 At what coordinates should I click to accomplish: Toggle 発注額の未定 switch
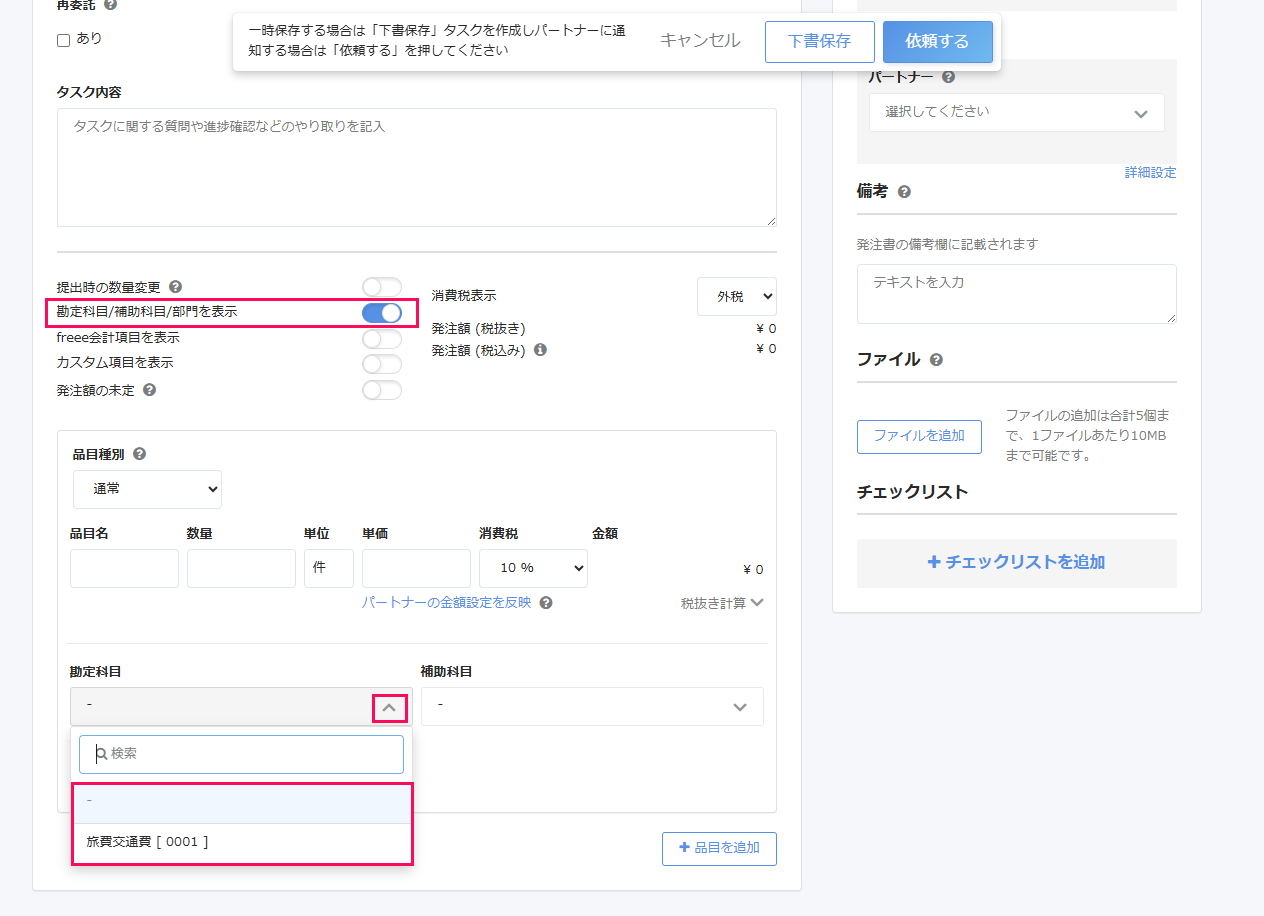(382, 390)
